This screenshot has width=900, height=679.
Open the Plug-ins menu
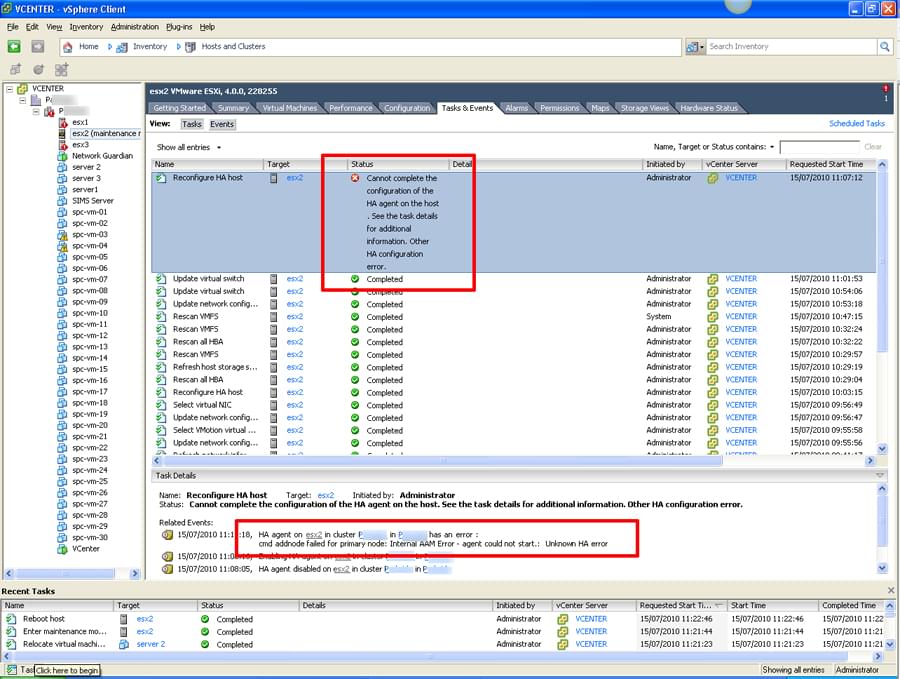pyautogui.click(x=179, y=27)
